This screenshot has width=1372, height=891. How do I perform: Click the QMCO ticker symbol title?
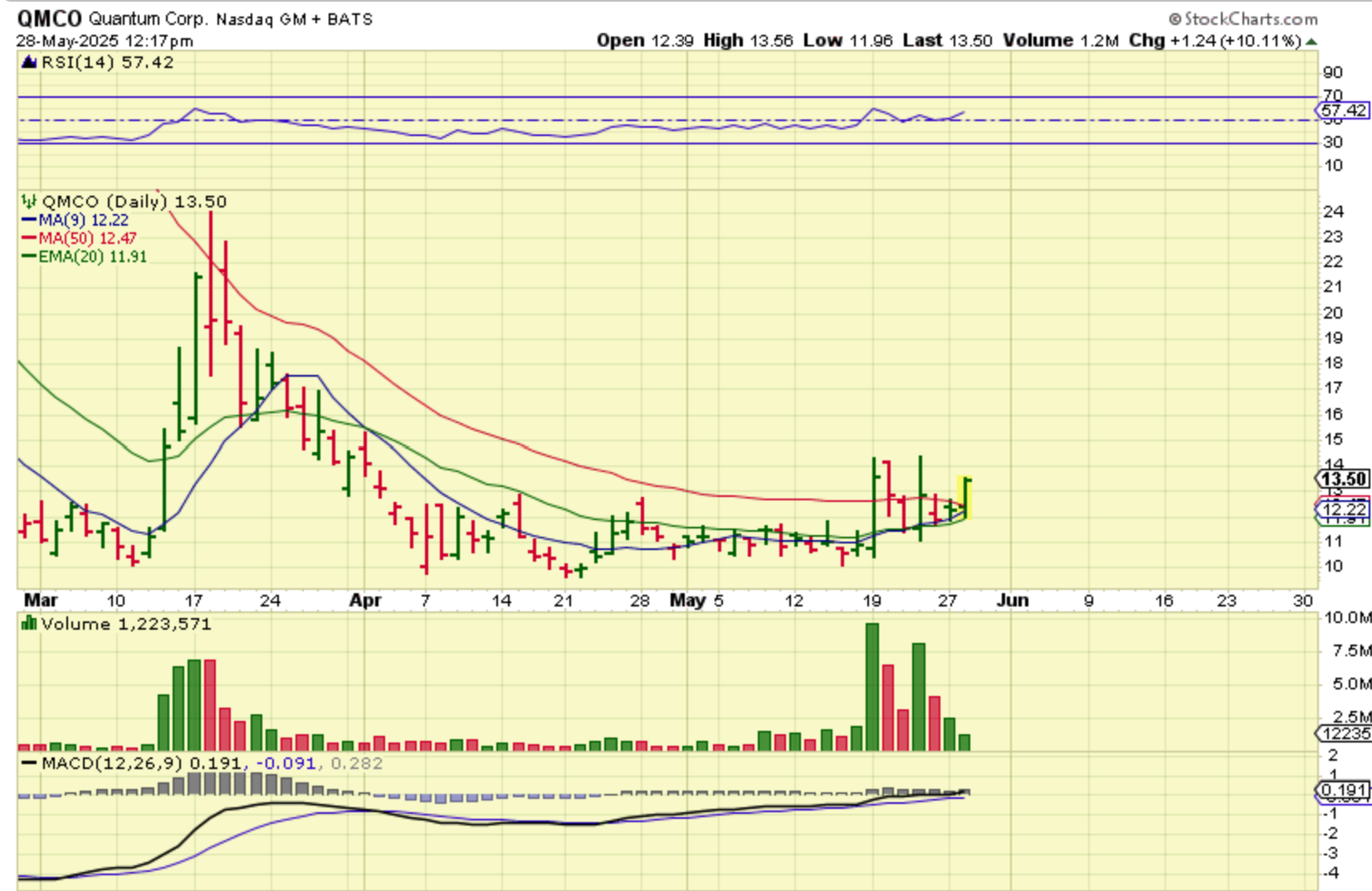49,18
